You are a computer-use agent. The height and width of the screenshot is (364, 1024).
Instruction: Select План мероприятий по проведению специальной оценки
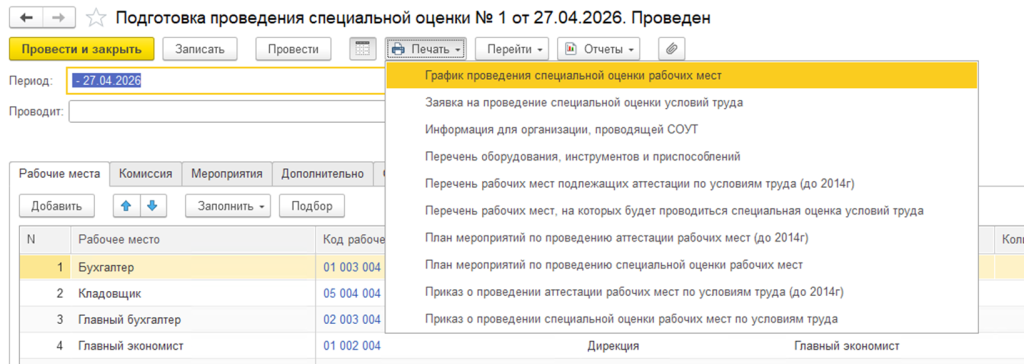682,265
